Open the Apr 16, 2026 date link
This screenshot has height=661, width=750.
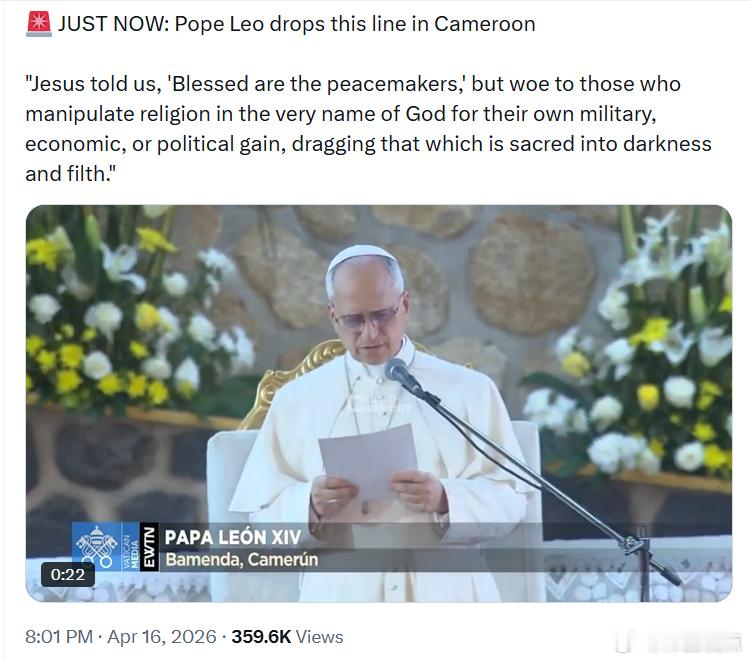tap(162, 637)
